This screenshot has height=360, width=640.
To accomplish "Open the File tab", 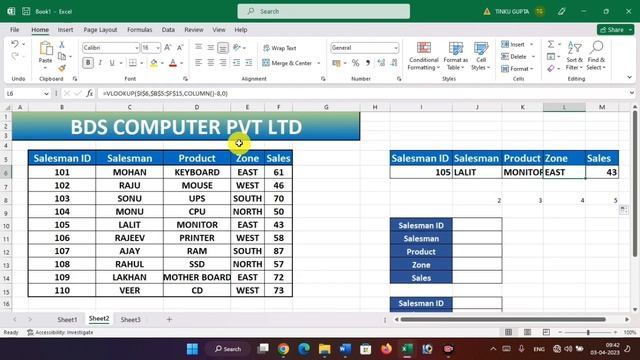I will [15, 30].
